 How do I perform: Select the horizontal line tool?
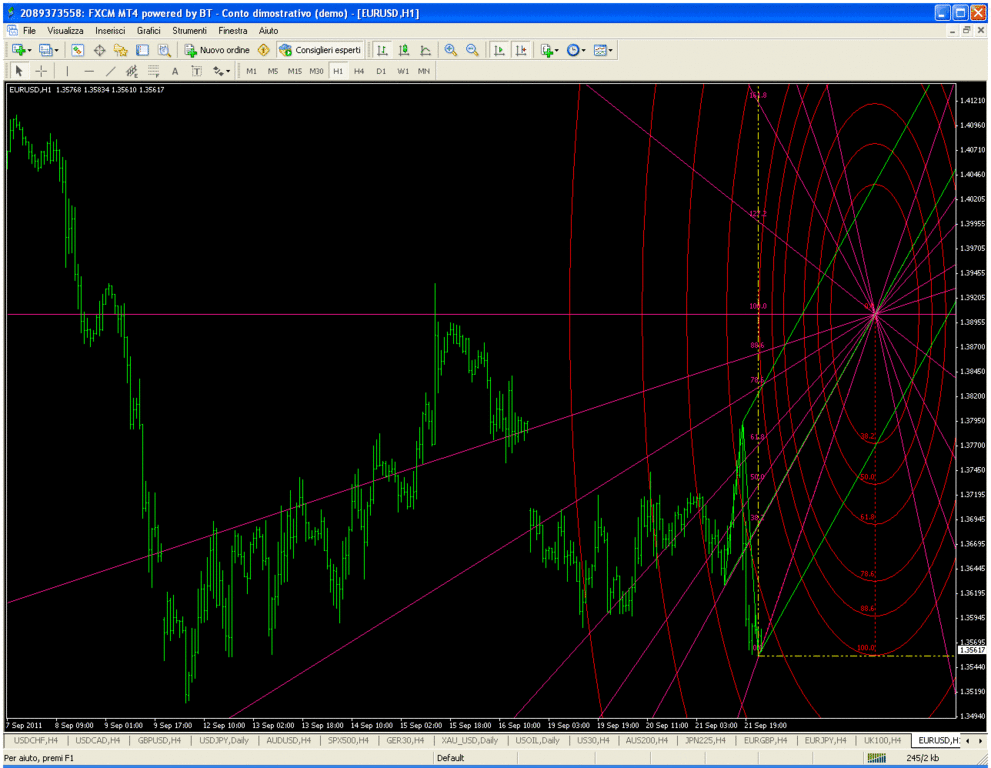tap(89, 71)
